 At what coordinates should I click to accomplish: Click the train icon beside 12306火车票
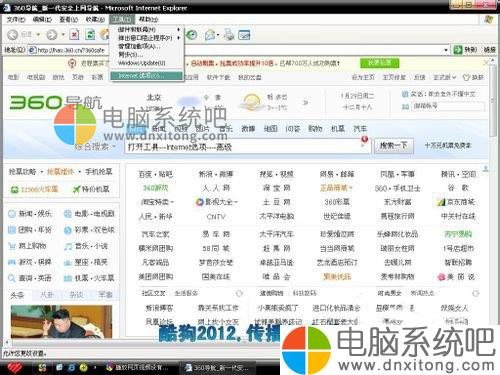(x=14, y=190)
